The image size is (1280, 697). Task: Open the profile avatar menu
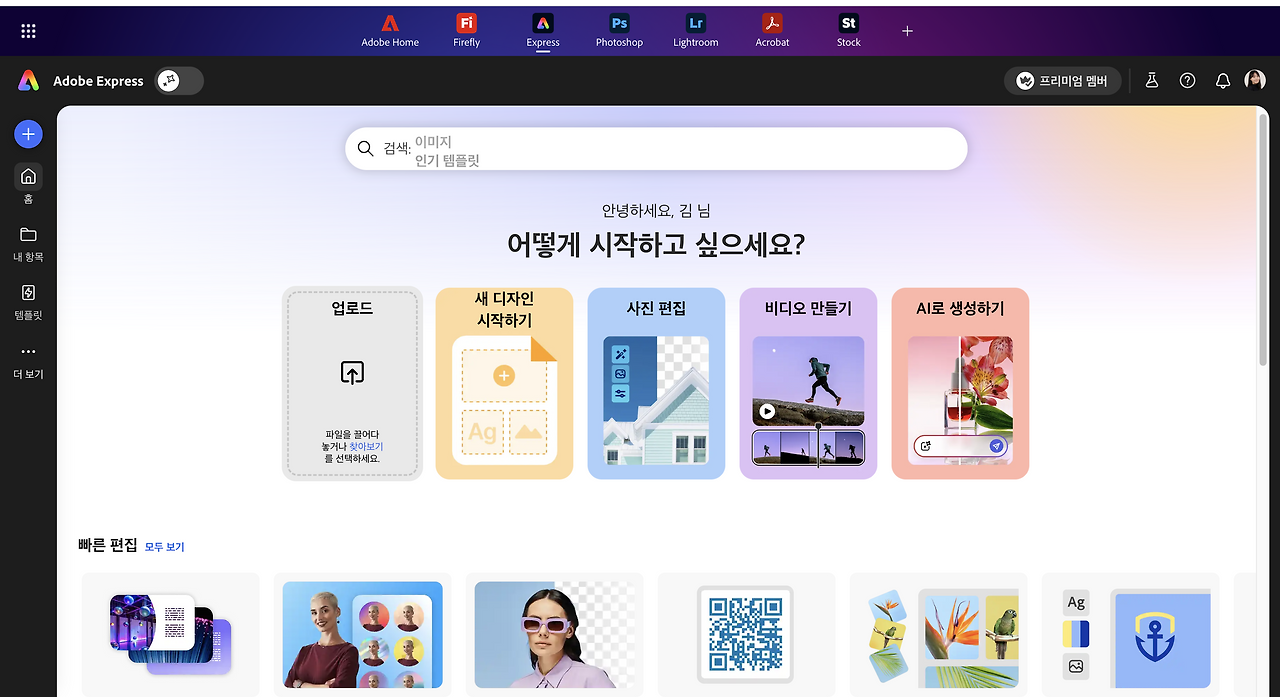[x=1255, y=81]
